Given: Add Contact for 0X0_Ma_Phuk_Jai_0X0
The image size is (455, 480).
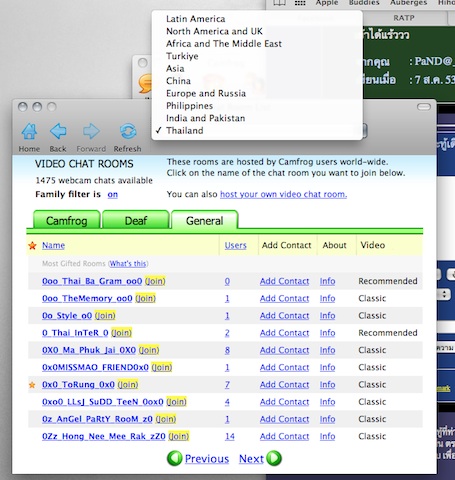Looking at the screenshot, I should pyautogui.click(x=284, y=350).
